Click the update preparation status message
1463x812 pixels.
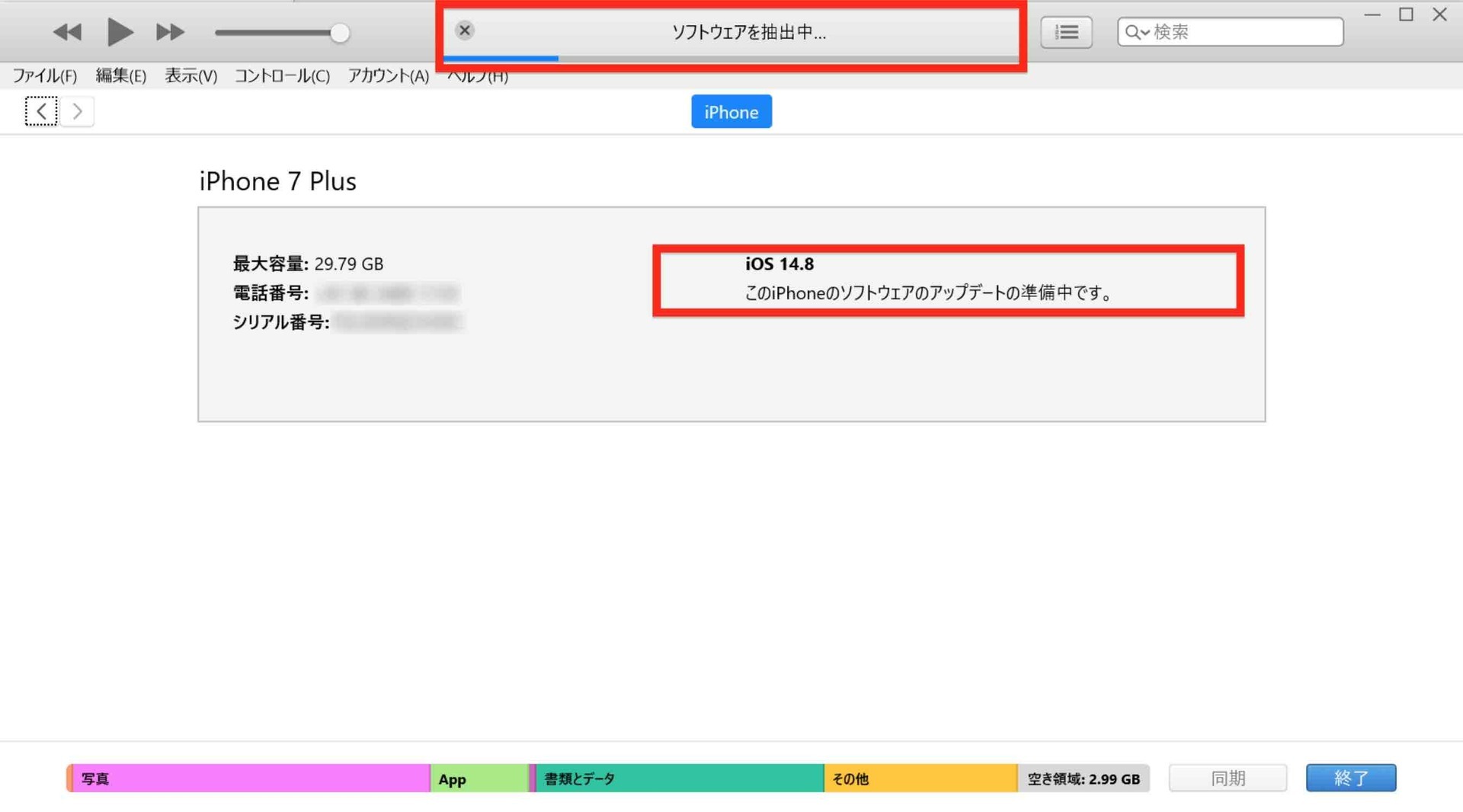point(929,293)
